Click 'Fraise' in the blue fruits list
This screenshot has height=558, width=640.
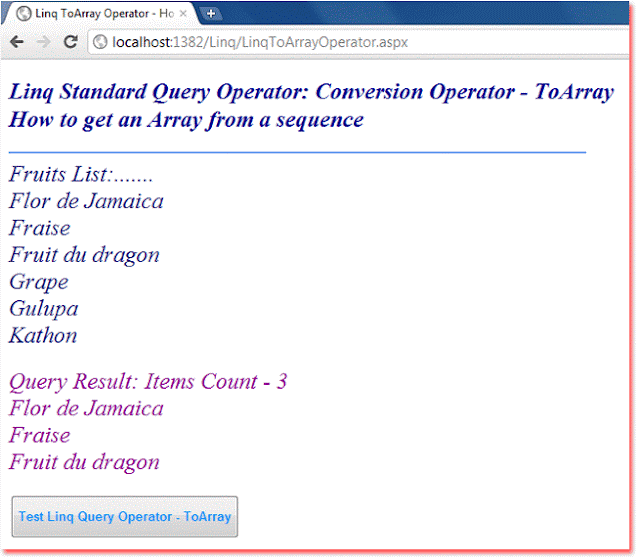40,228
